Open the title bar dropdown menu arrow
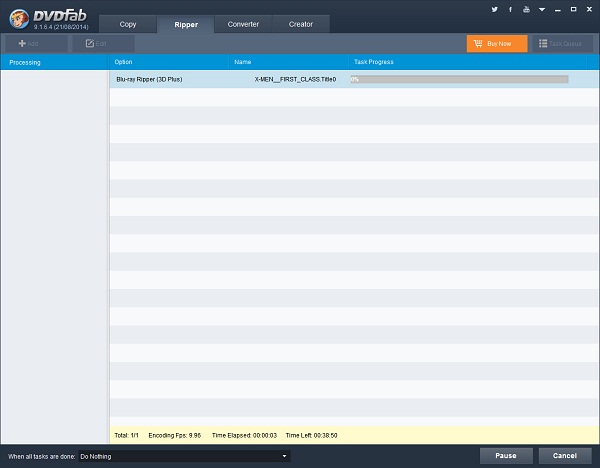Screen dimensions: 600x468 pyautogui.click(x=542, y=10)
